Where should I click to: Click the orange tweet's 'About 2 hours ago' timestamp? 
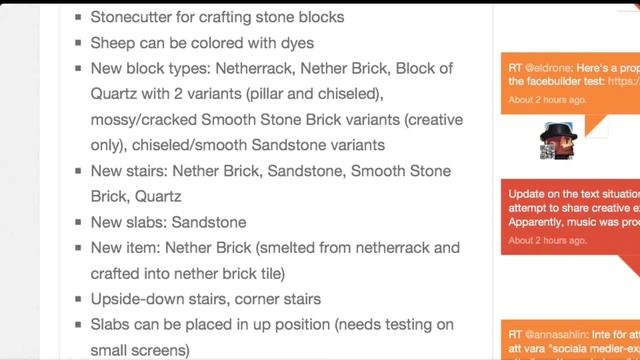(547, 100)
